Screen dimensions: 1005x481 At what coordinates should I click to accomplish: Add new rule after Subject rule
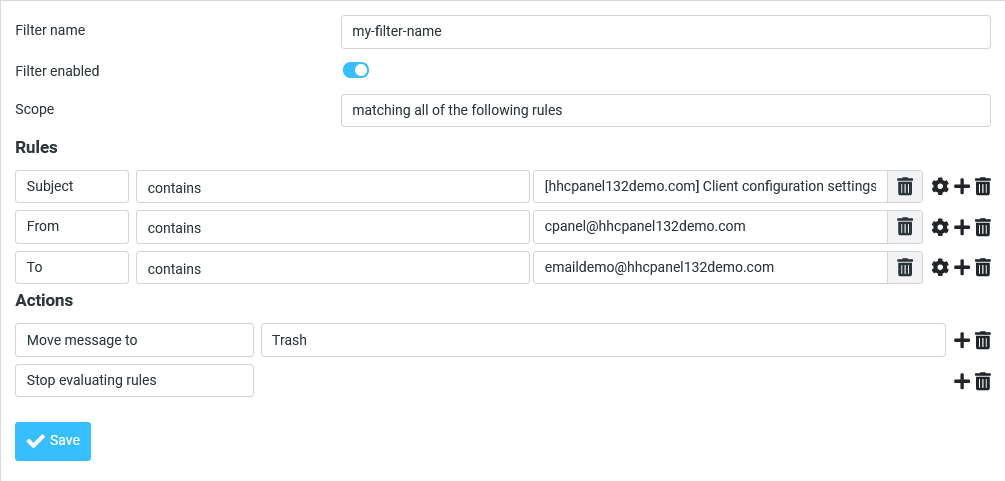962,186
